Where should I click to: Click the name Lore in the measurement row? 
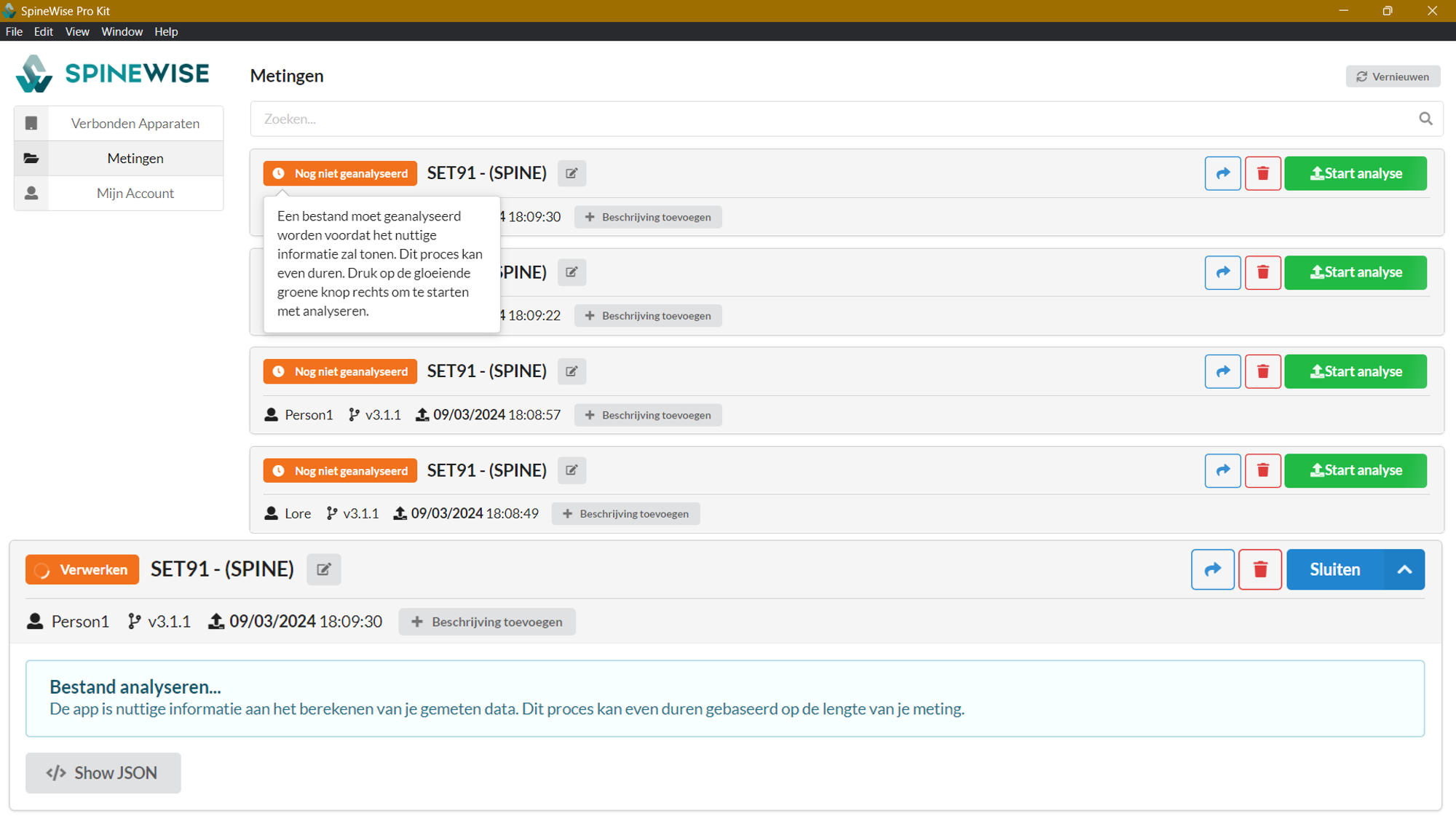[298, 513]
